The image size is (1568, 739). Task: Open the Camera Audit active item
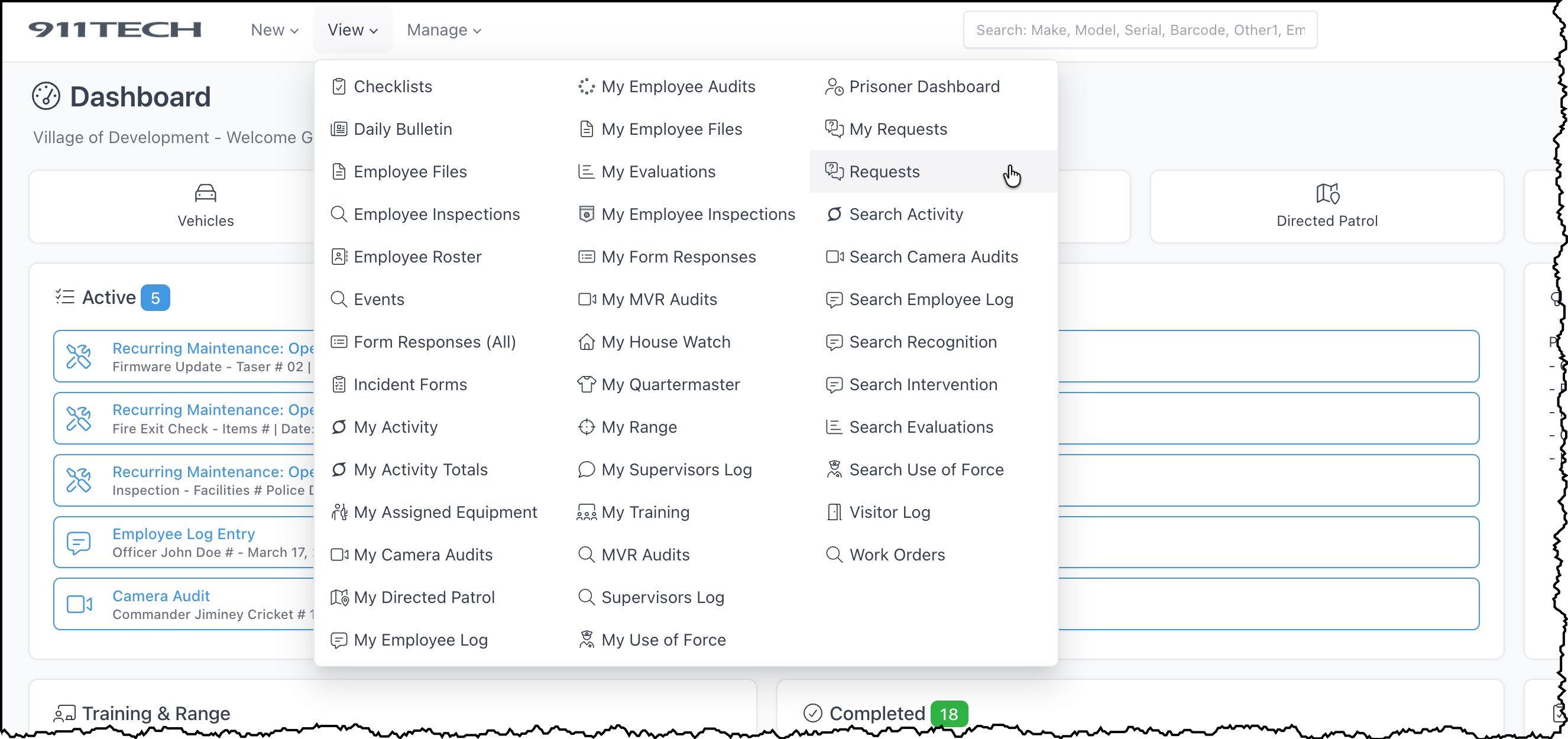pos(161,596)
